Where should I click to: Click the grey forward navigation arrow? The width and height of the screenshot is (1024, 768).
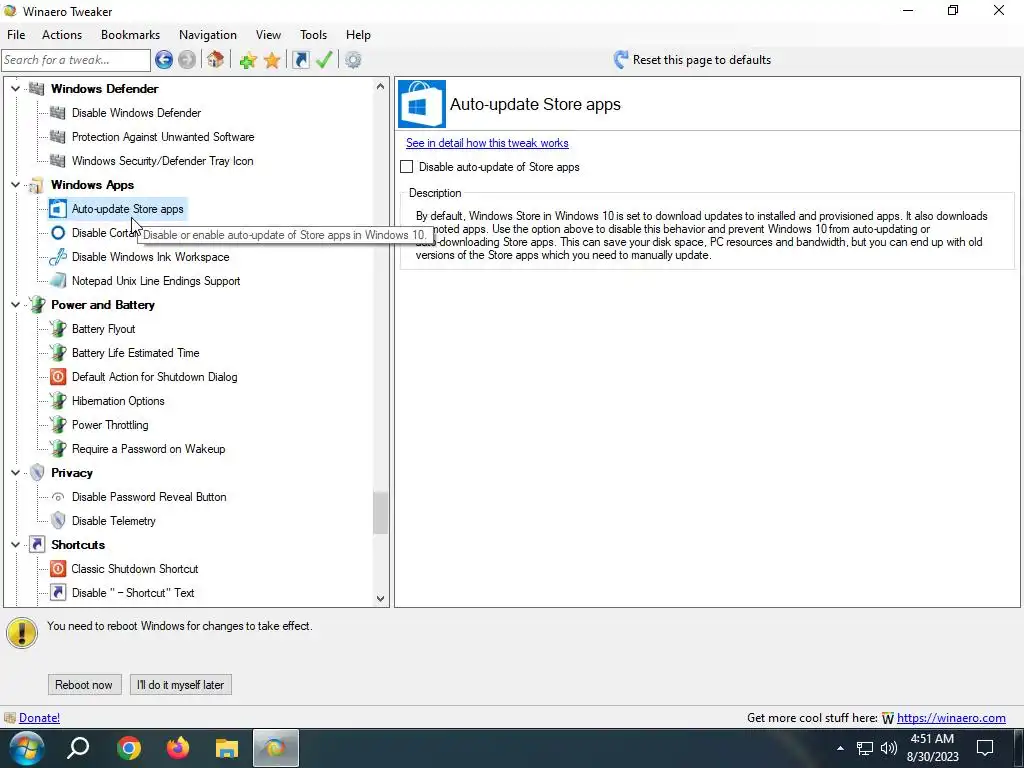[187, 60]
